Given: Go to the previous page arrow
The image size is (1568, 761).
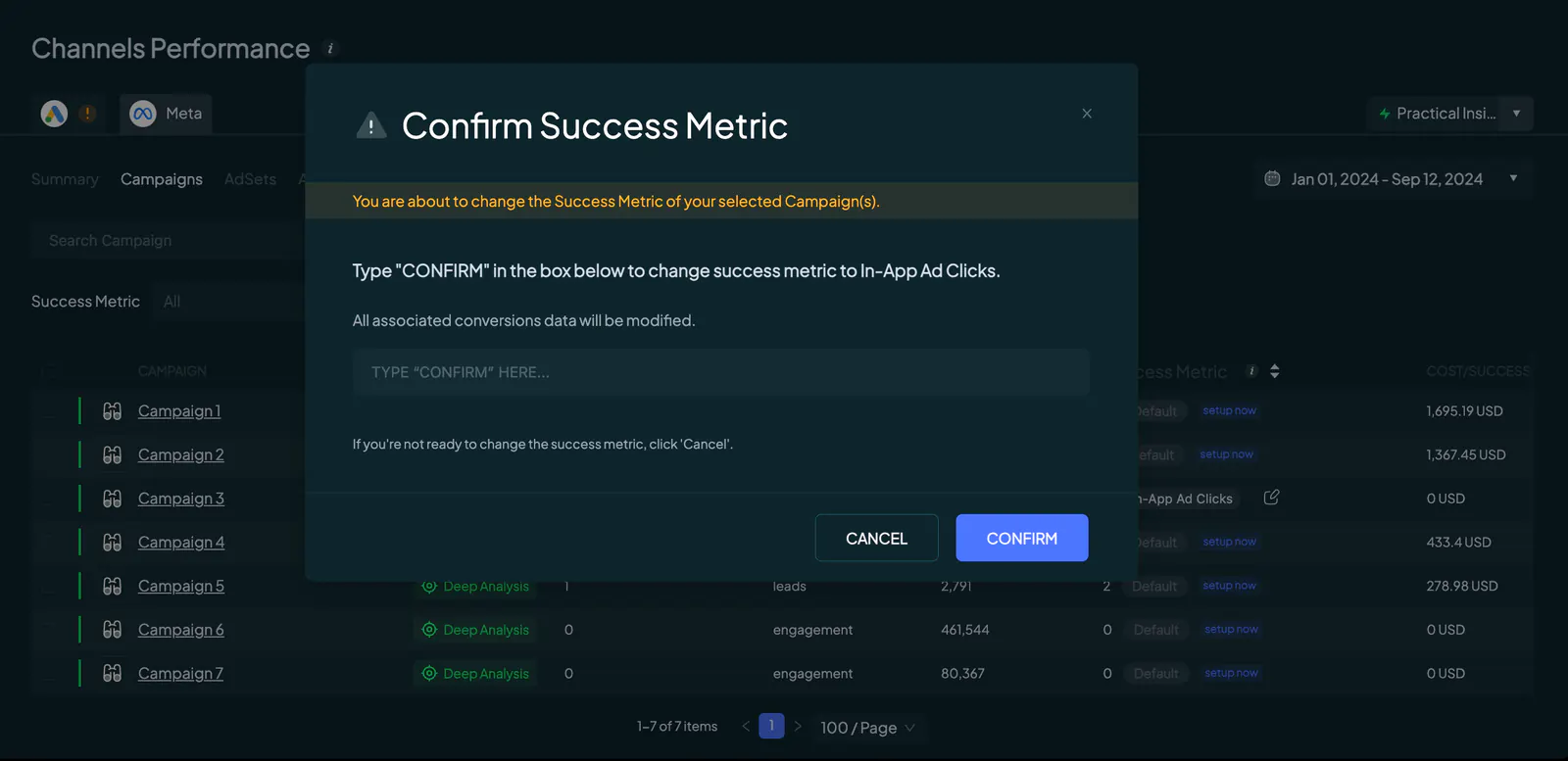Looking at the screenshot, I should click(x=746, y=726).
